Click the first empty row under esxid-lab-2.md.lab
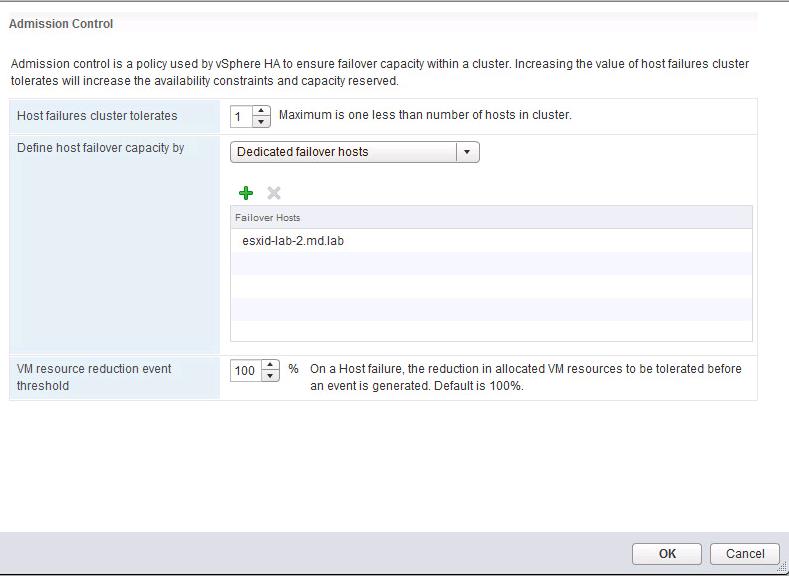The height and width of the screenshot is (576, 789). coord(490,263)
